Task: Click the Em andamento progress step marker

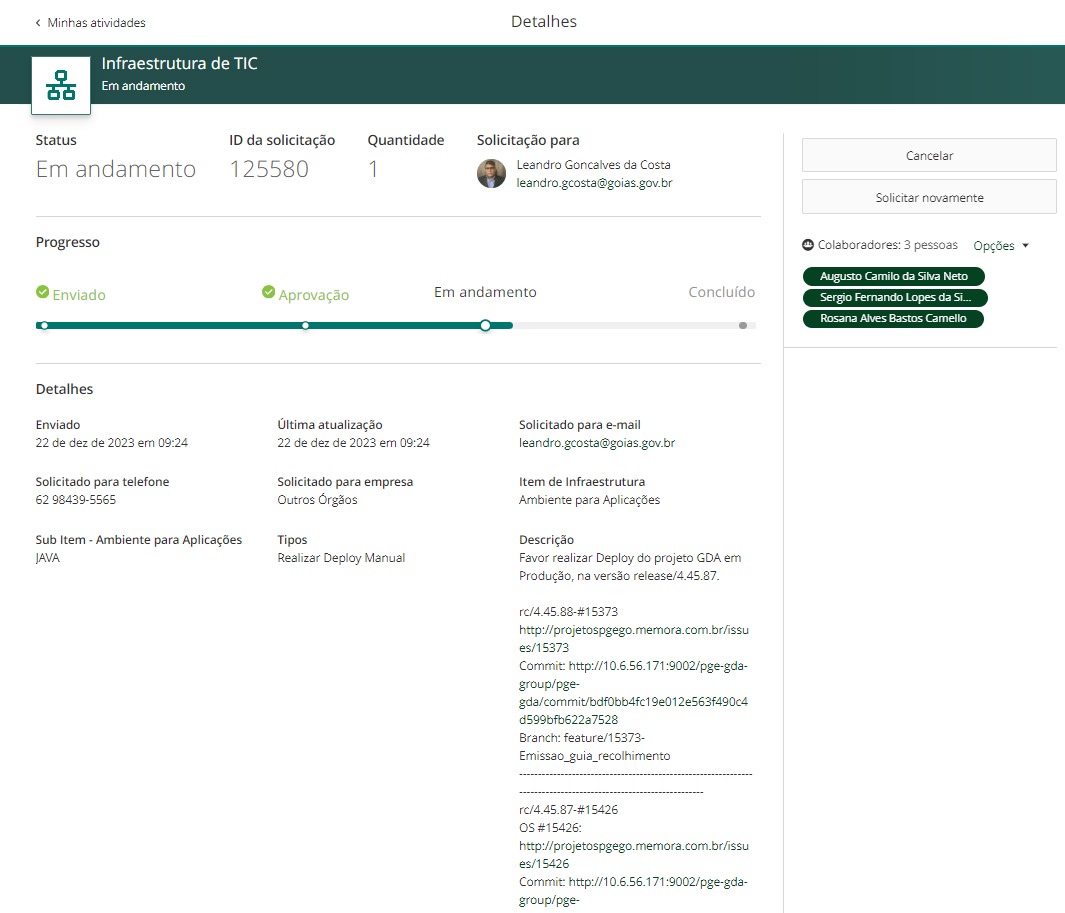Action: (485, 325)
